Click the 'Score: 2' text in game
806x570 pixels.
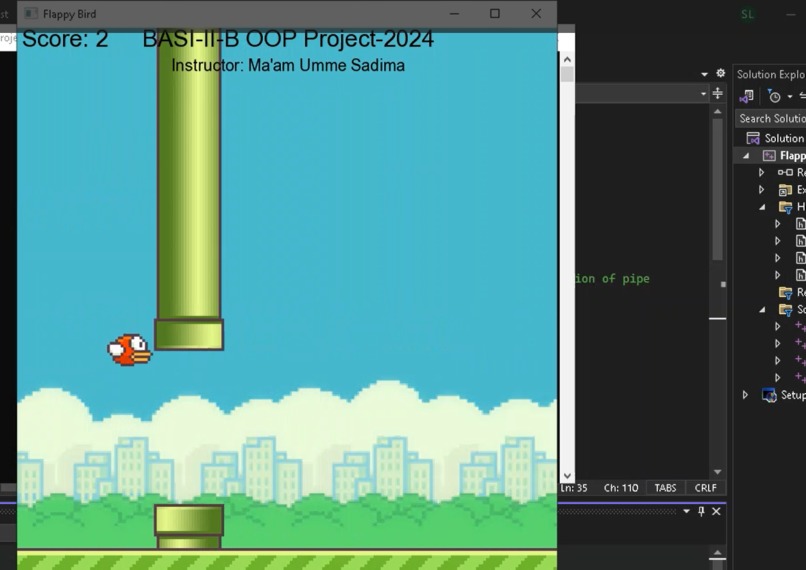pos(65,39)
